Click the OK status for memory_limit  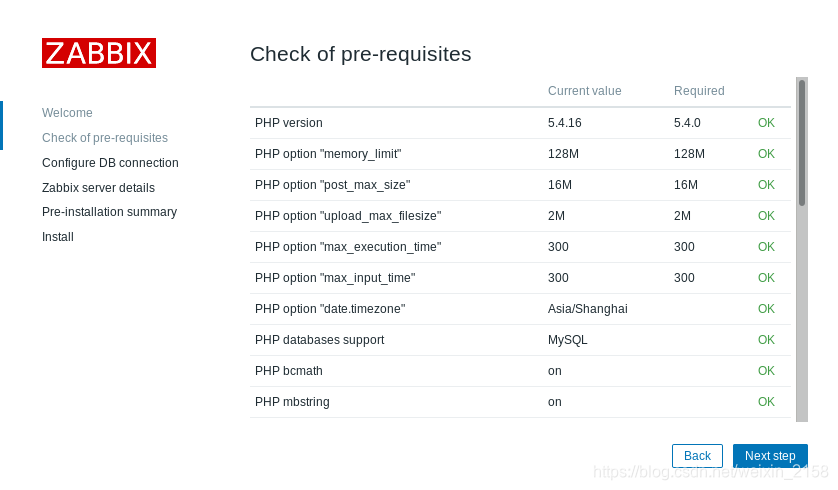pos(766,154)
